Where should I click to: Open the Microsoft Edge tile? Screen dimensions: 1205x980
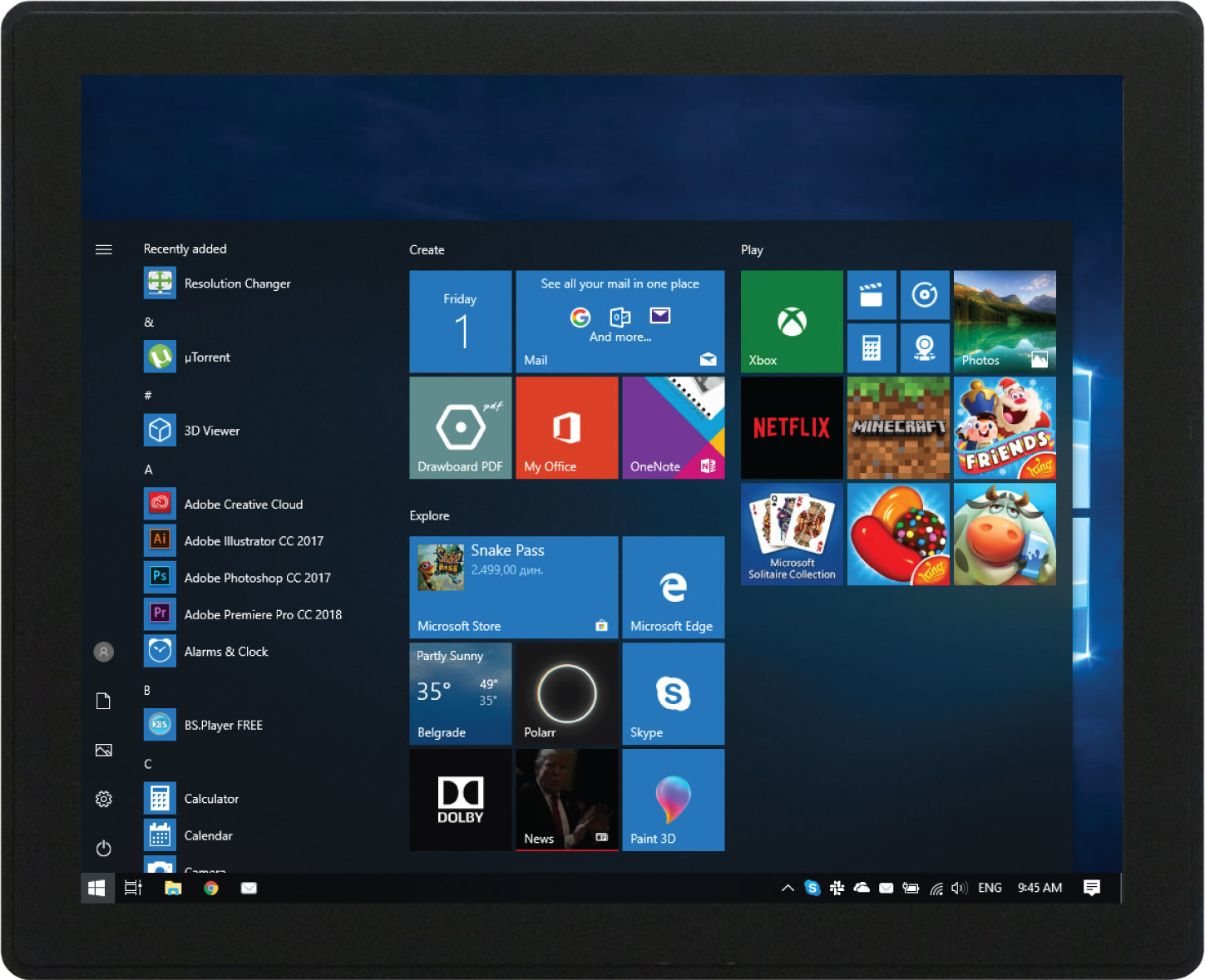tap(674, 588)
